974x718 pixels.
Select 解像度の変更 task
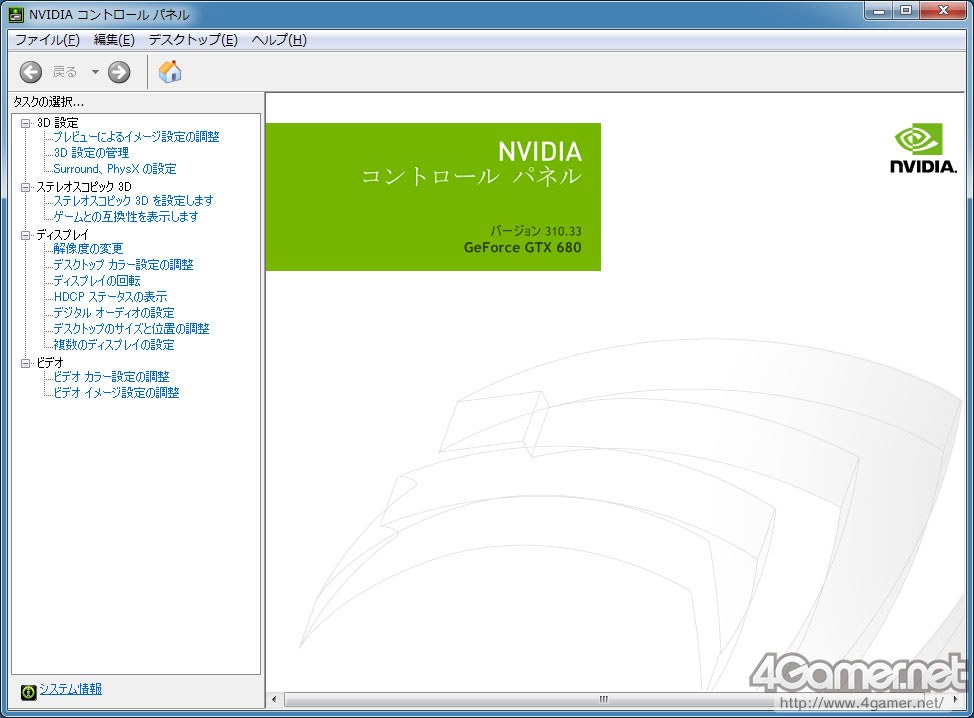[x=88, y=248]
